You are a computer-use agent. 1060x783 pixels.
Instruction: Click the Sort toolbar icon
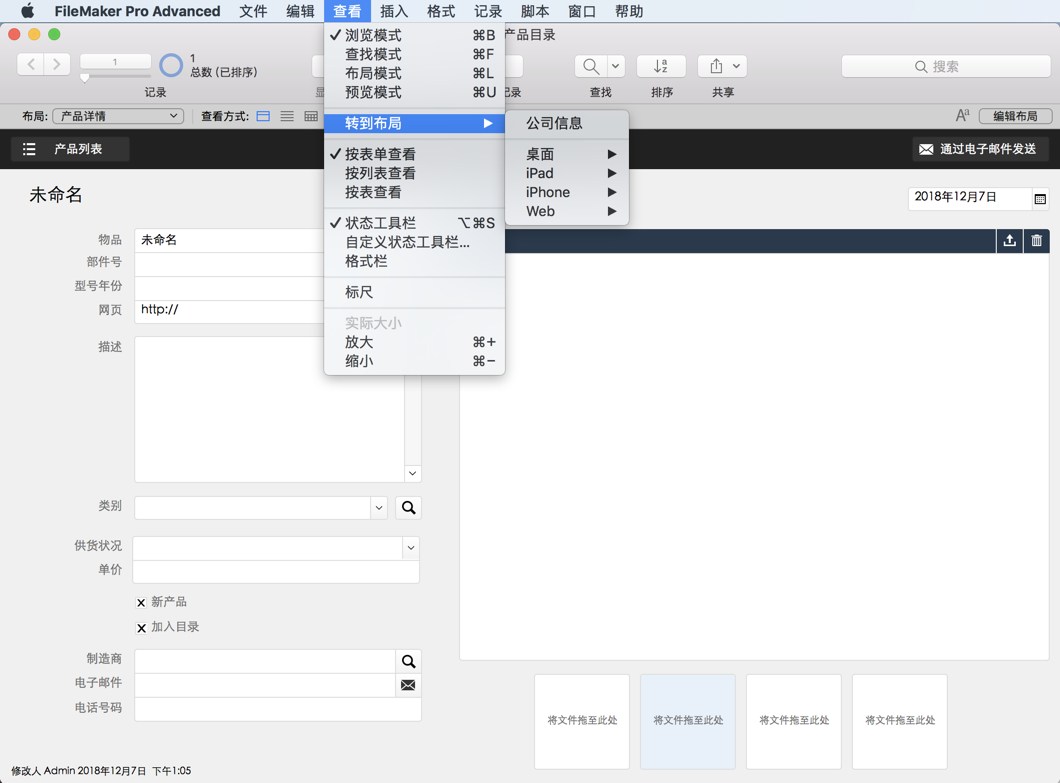point(661,66)
